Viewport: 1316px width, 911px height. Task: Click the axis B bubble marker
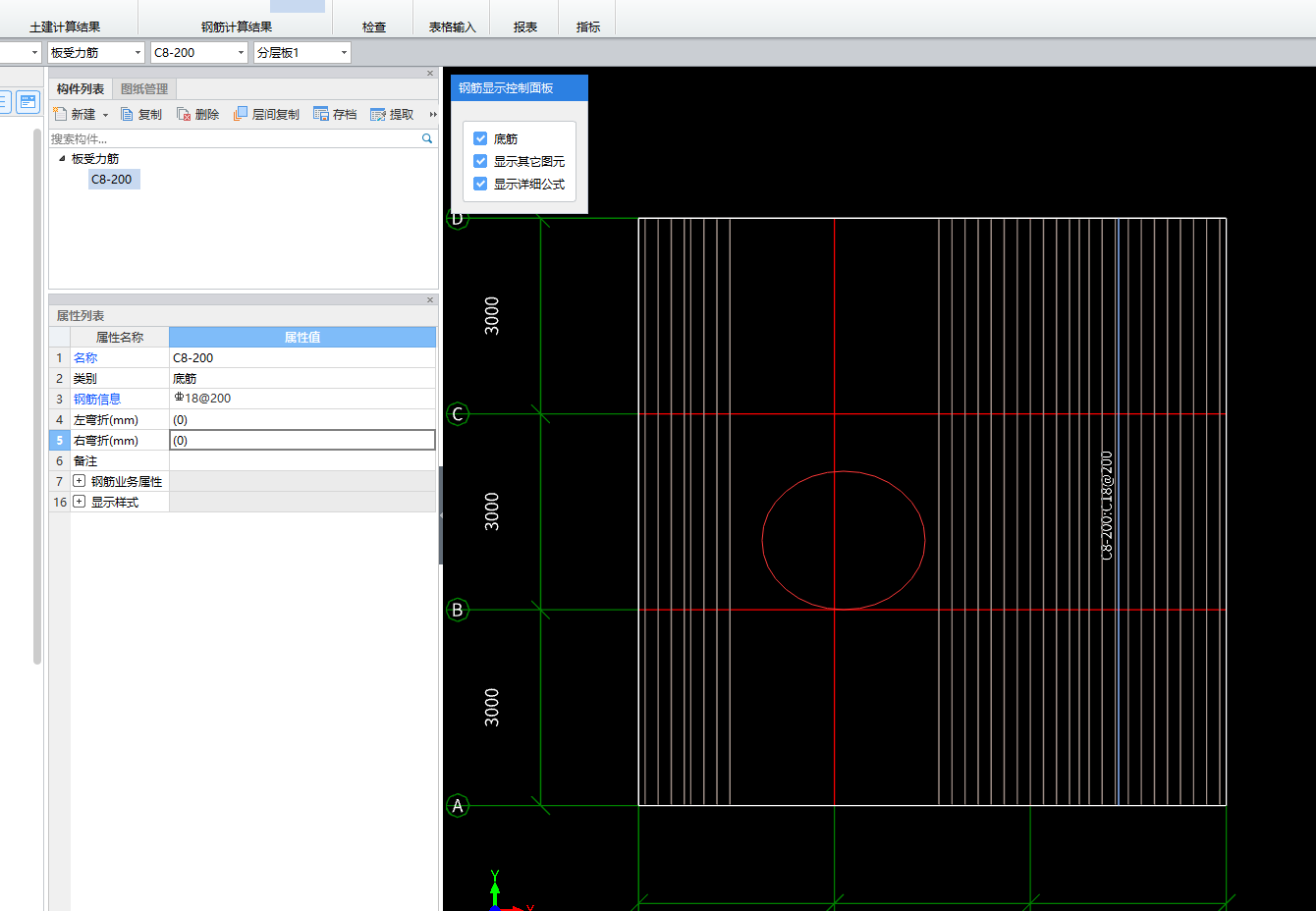pyautogui.click(x=458, y=610)
